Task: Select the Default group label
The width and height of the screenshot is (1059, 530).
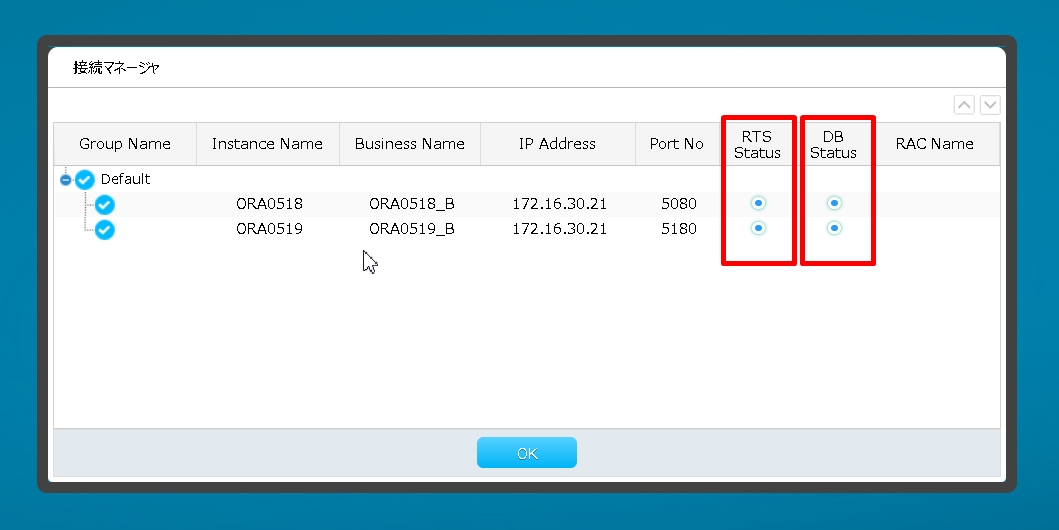Action: [126, 179]
